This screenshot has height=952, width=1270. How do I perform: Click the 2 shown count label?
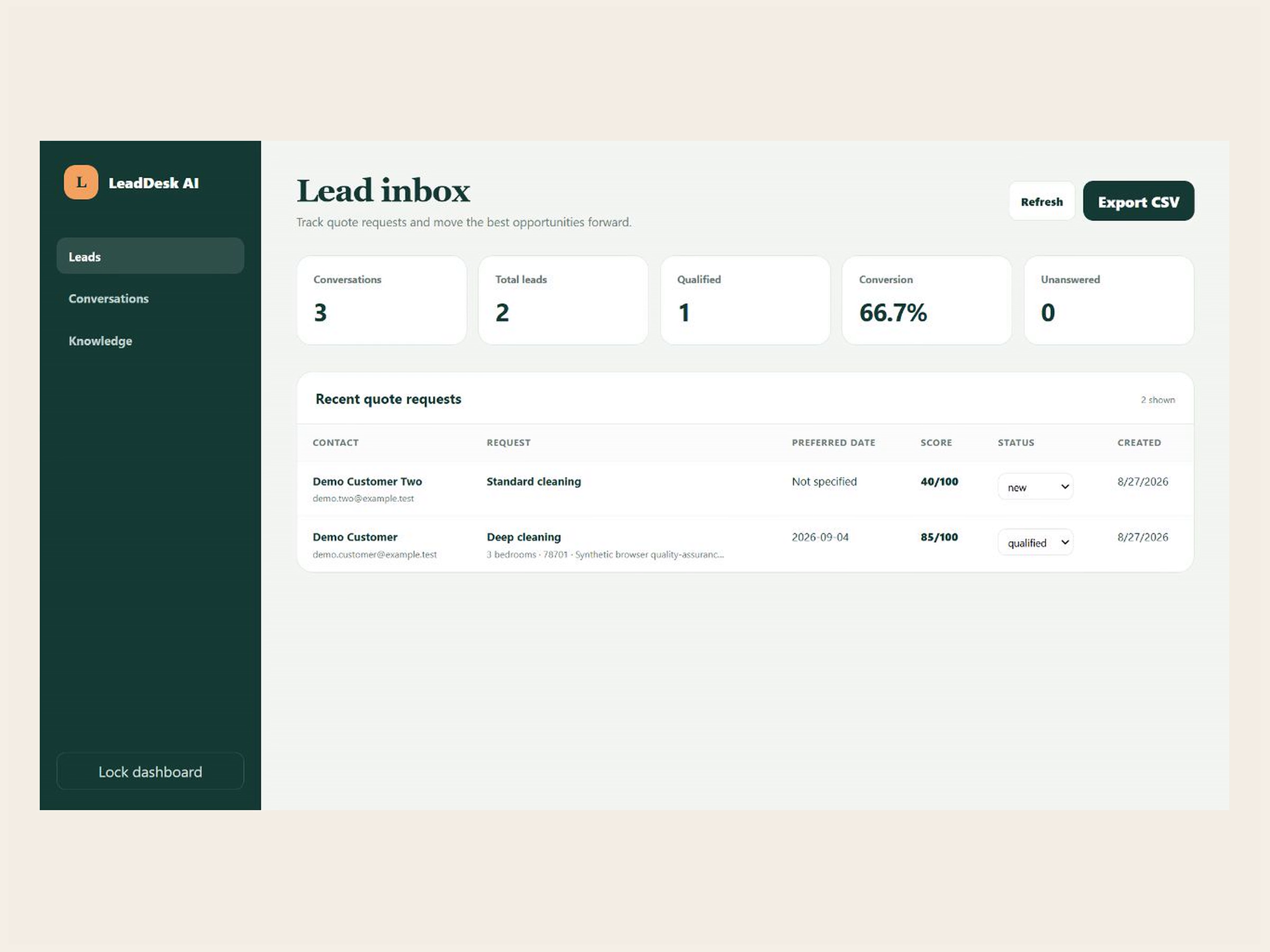click(x=1157, y=400)
